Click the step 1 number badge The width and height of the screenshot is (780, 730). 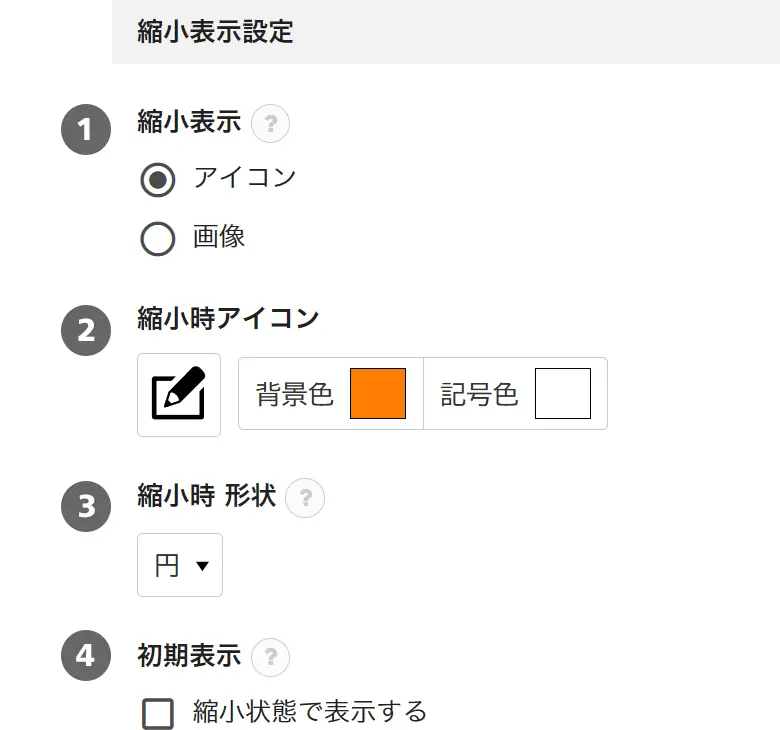[x=86, y=129]
